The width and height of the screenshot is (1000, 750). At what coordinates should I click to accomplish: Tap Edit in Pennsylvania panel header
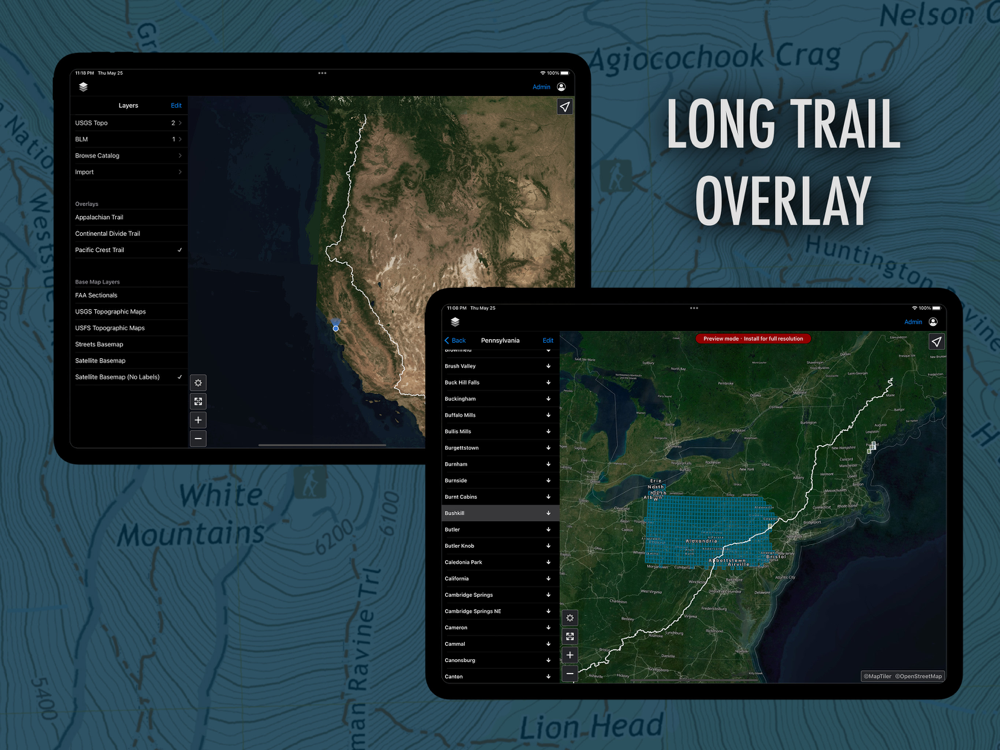[548, 341]
